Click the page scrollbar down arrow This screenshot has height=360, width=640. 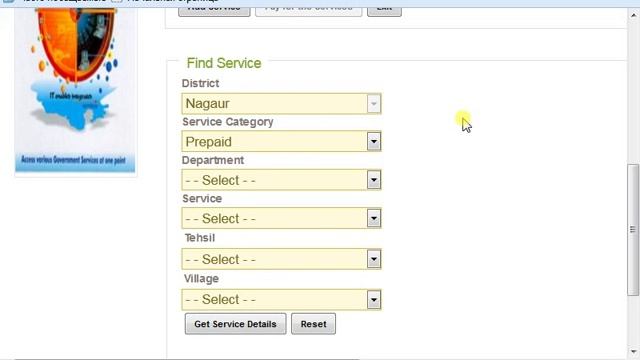(x=633, y=352)
